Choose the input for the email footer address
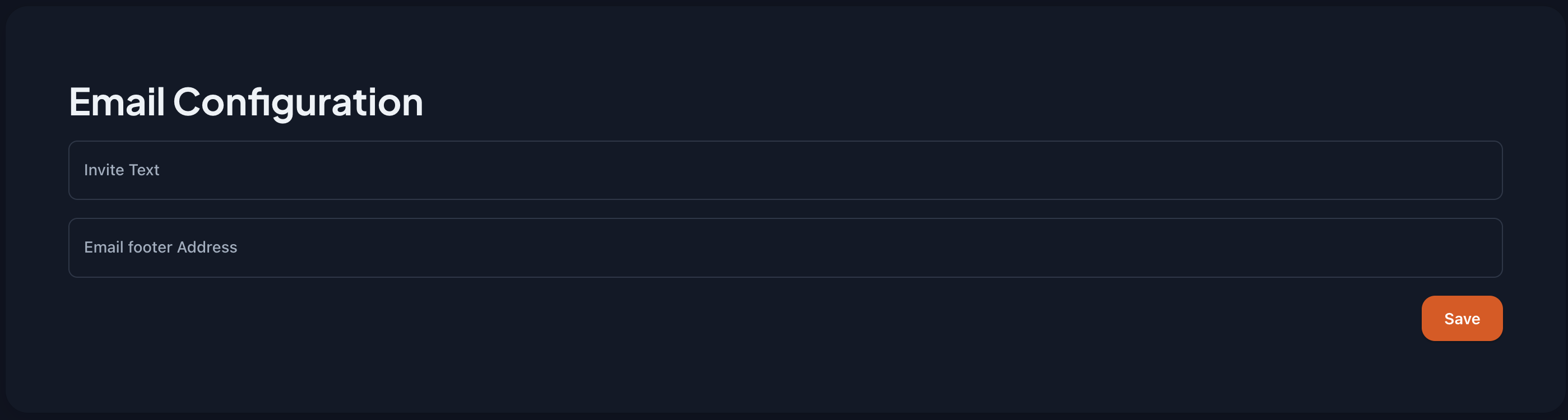This screenshot has width=1568, height=420. [x=785, y=248]
